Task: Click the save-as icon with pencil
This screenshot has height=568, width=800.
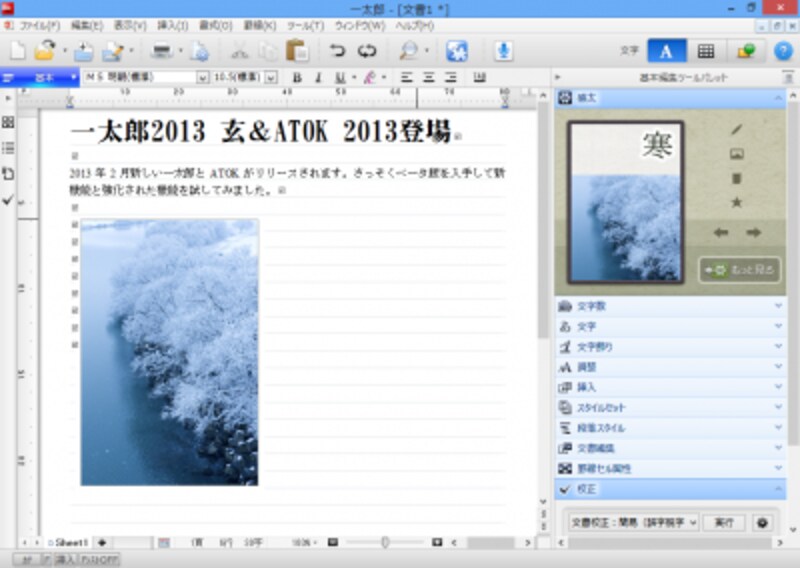Action: coord(113,51)
